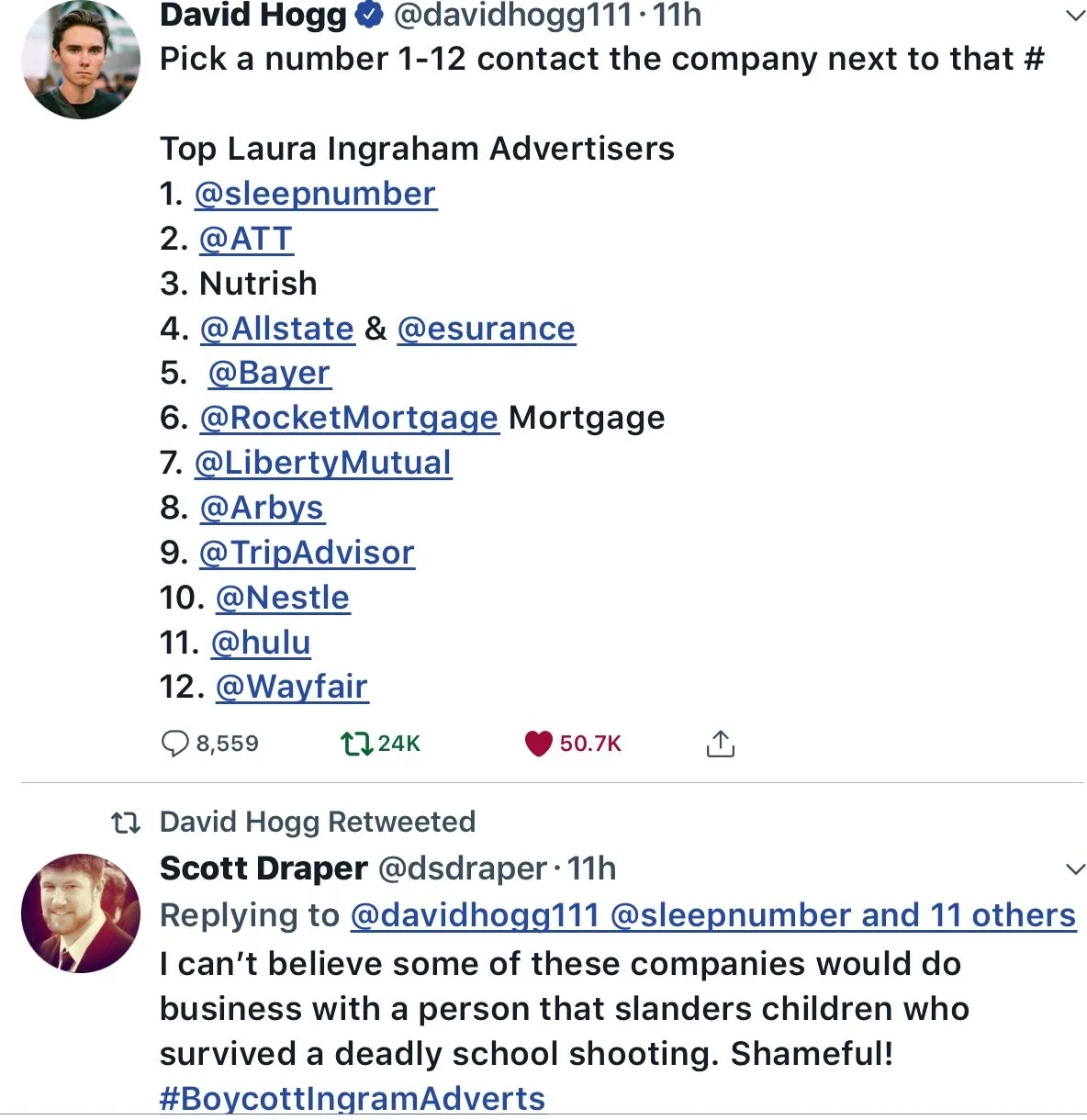The image size is (1087, 1120).
Task: Unlike the tweet via red heart
Action: [x=539, y=743]
